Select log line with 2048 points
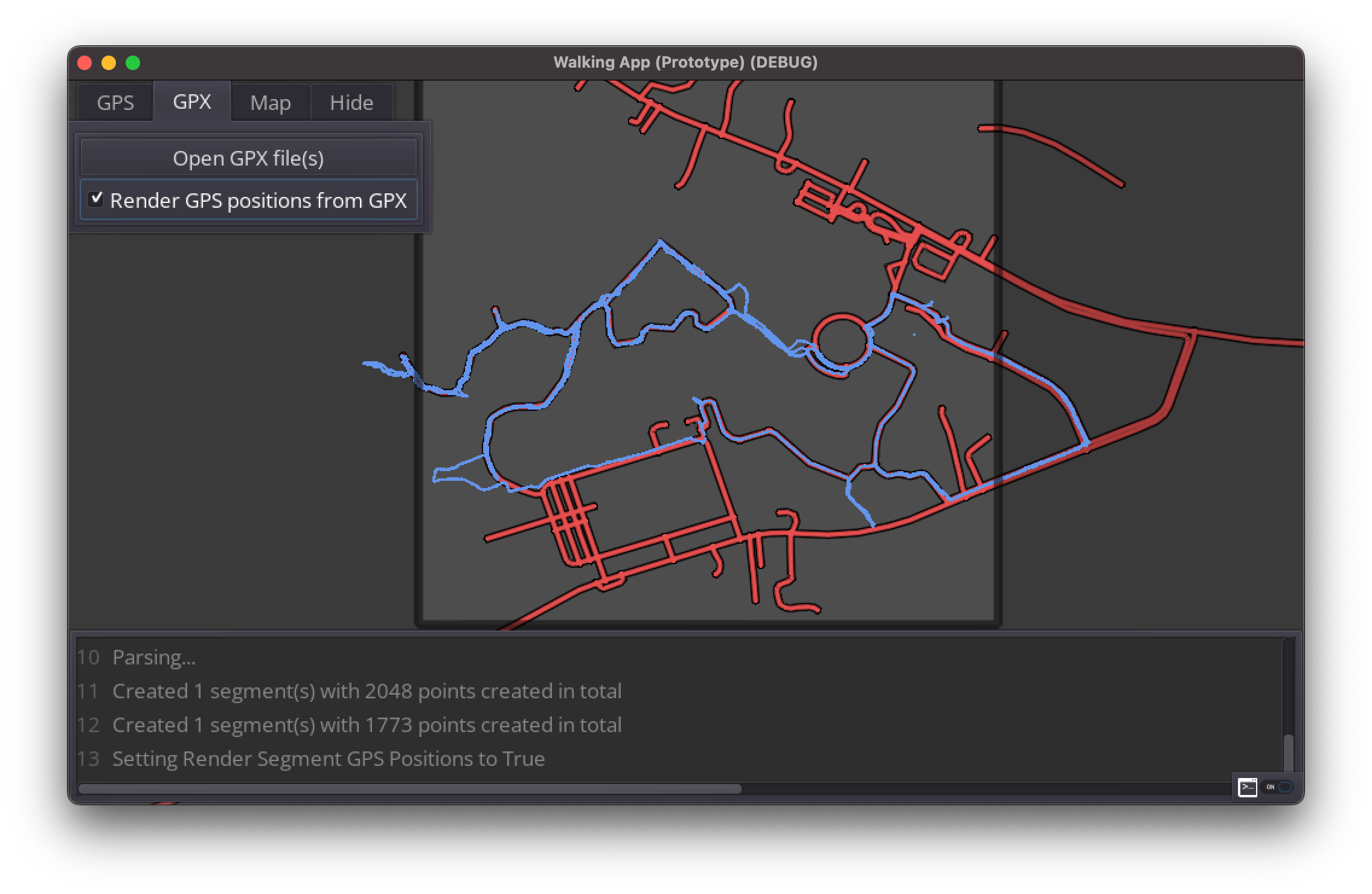The image size is (1372, 894). [x=367, y=691]
